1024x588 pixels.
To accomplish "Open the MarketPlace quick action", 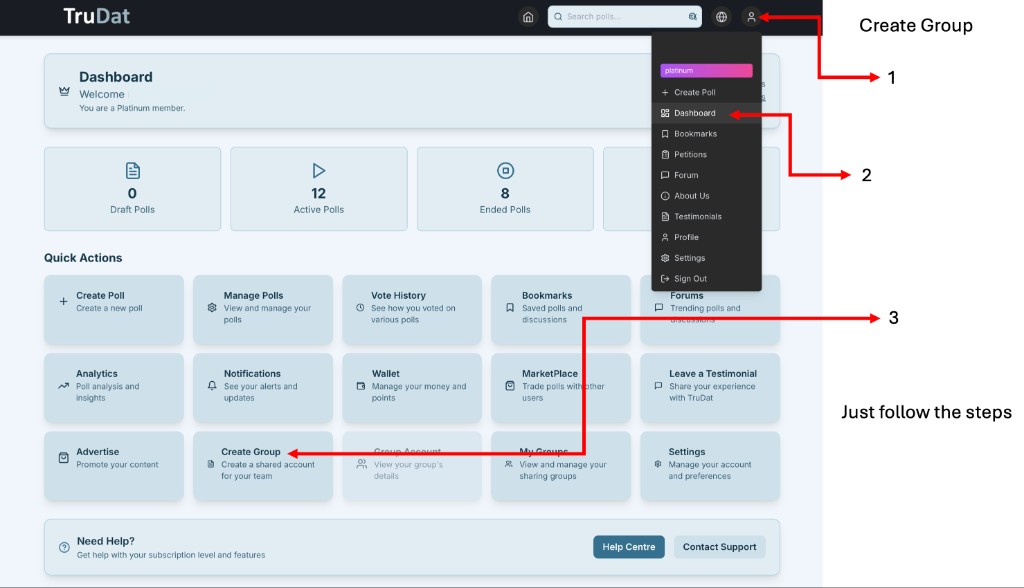I will pyautogui.click(x=560, y=388).
